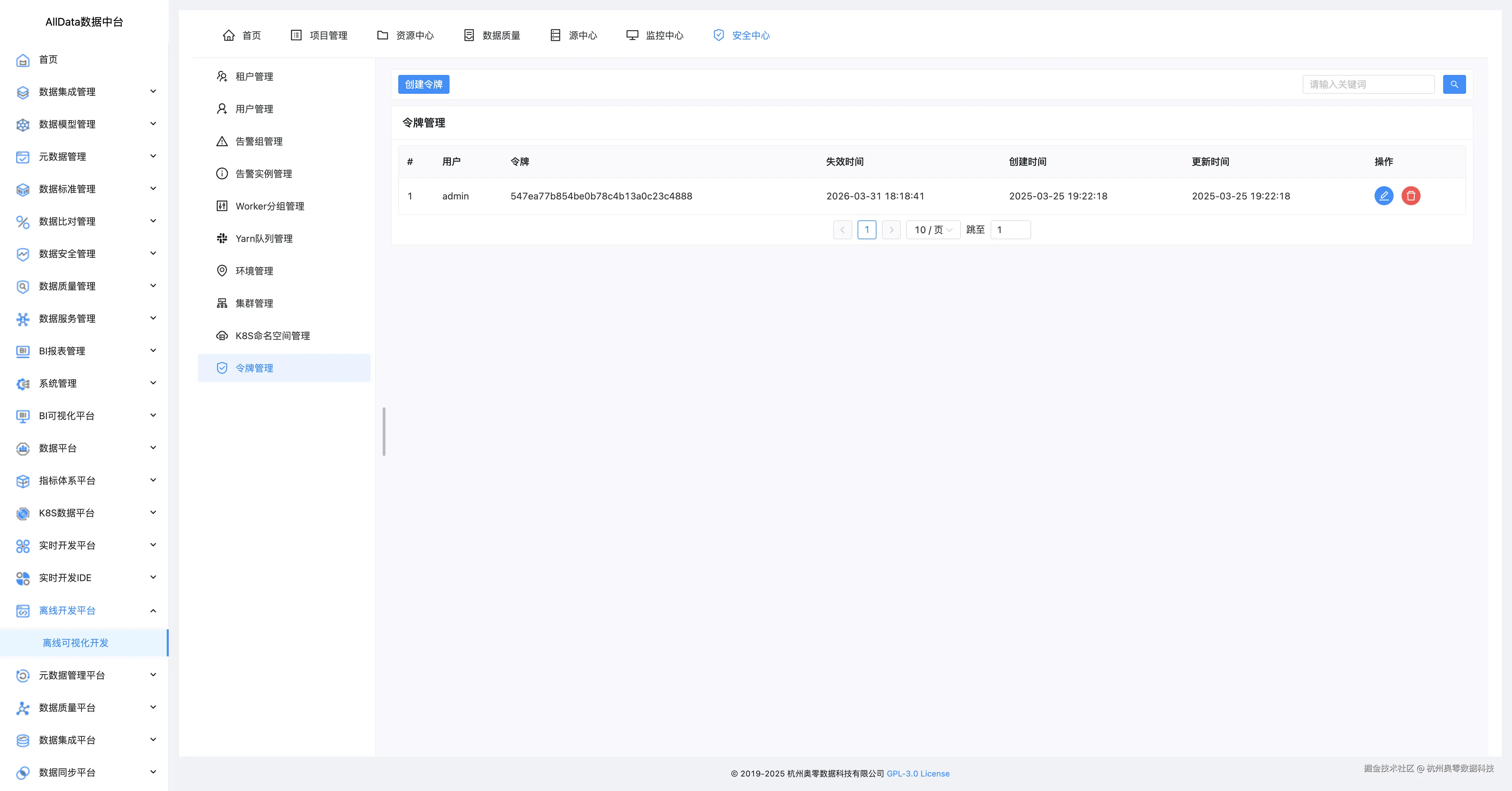Screen dimensions: 1512x791
Task: Open the 用户管理 submenu item
Action: tap(254, 109)
